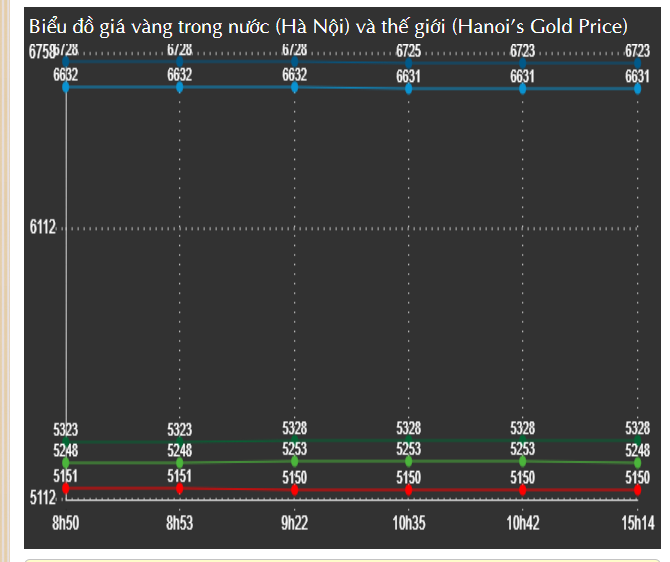Select the red data point at 15h14
This screenshot has width=670, height=562.
[x=638, y=490]
